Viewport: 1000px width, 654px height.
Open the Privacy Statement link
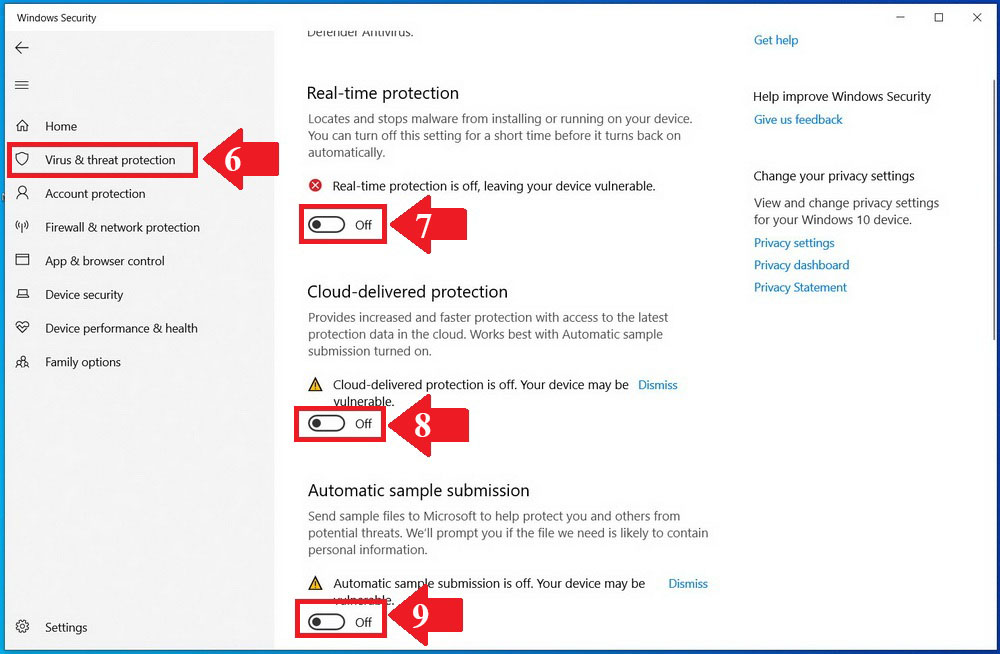coord(800,288)
